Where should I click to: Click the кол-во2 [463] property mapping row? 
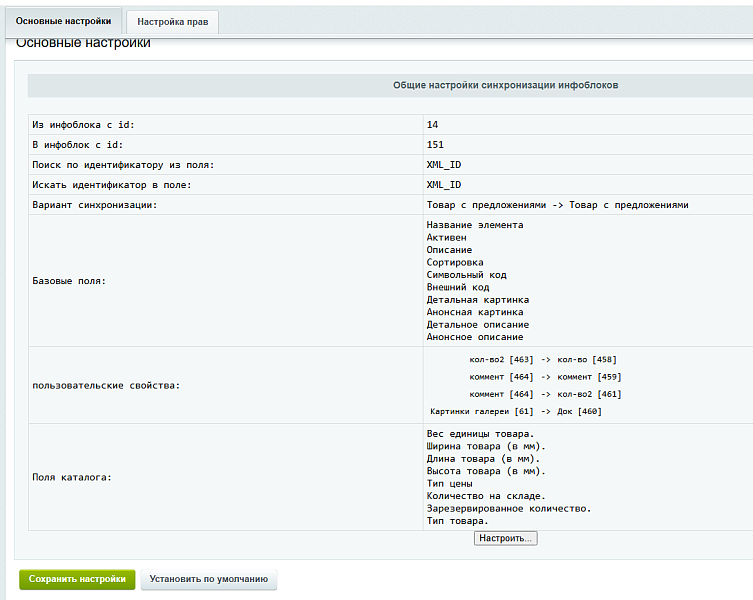coord(543,360)
